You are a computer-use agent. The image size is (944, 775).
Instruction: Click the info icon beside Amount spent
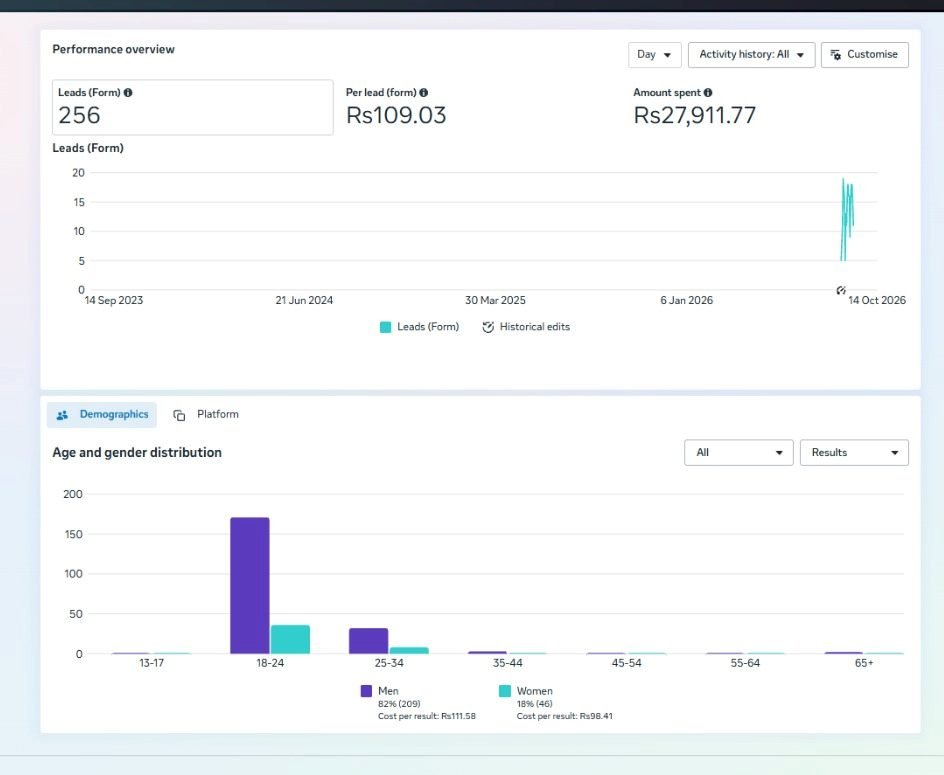(x=708, y=93)
